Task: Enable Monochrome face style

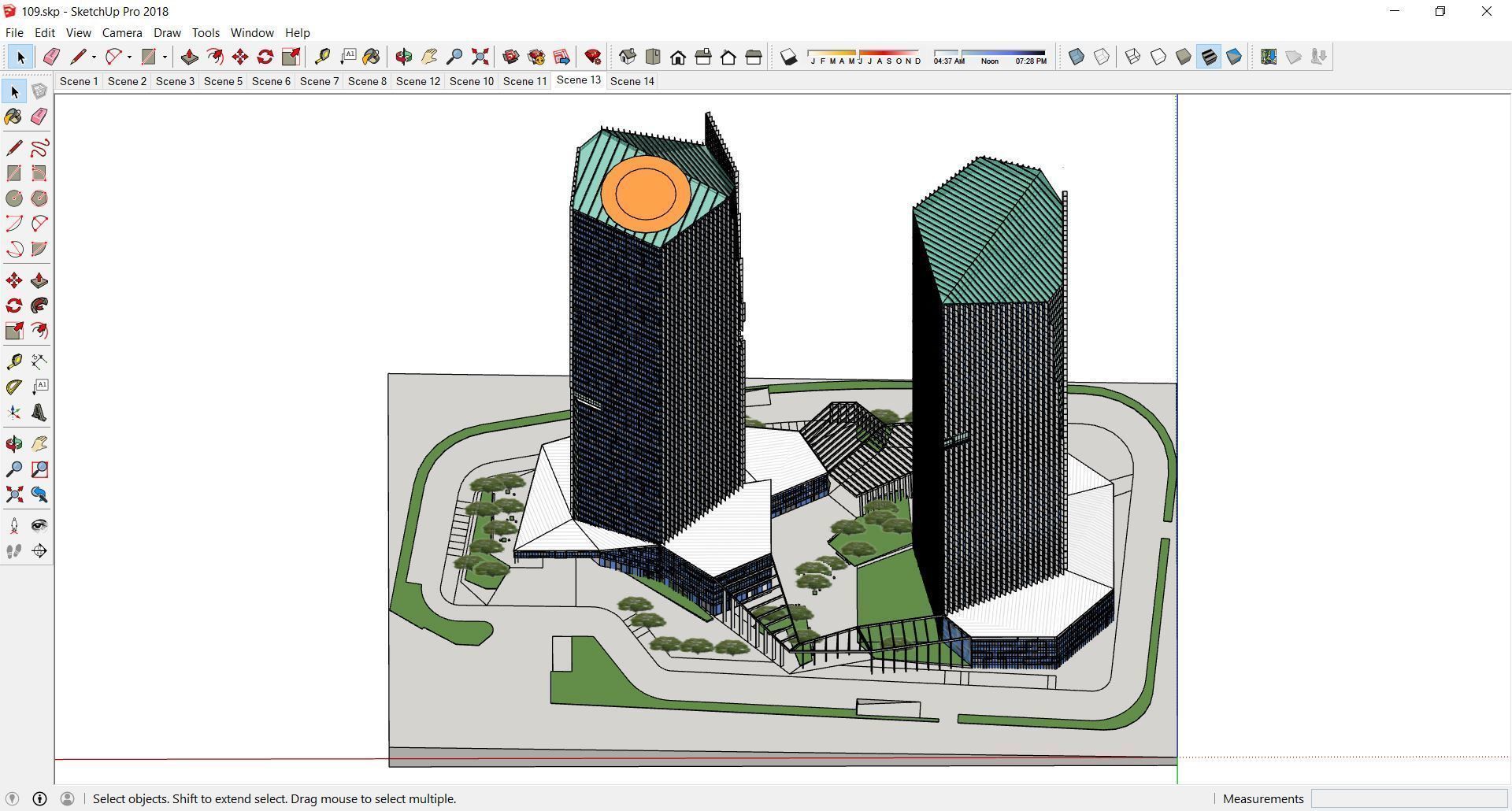Action: (1234, 57)
